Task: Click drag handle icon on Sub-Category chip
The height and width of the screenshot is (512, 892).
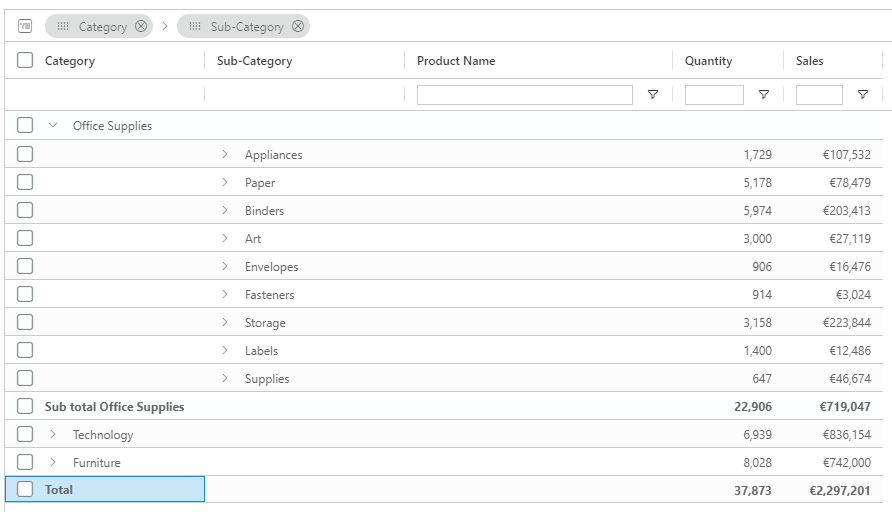Action: tap(195, 27)
